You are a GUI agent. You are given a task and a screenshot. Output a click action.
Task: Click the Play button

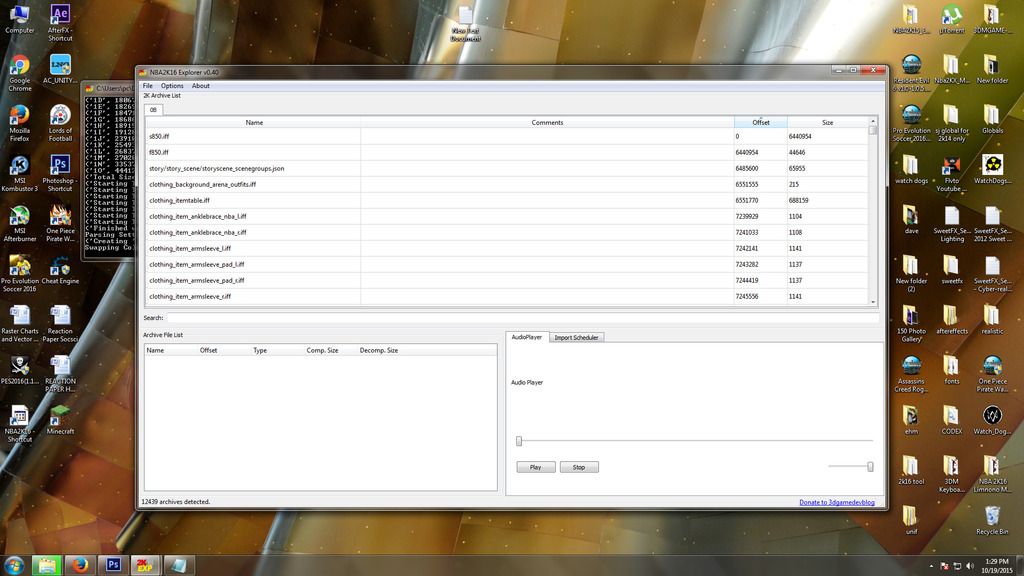click(536, 467)
